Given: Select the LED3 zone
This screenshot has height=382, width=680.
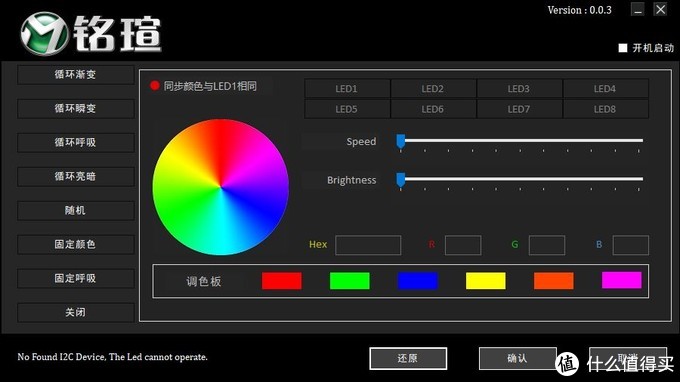Looking at the screenshot, I should (519, 88).
